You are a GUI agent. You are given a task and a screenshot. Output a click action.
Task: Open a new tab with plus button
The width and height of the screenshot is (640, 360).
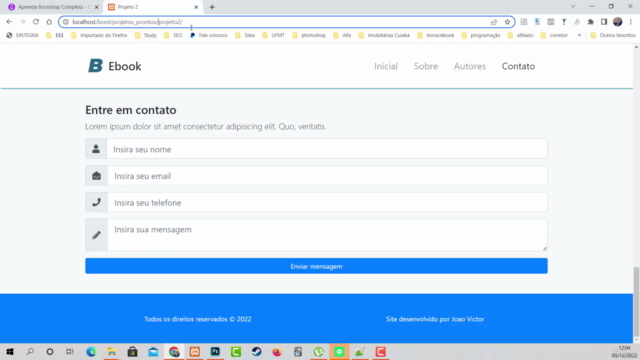coord(212,7)
